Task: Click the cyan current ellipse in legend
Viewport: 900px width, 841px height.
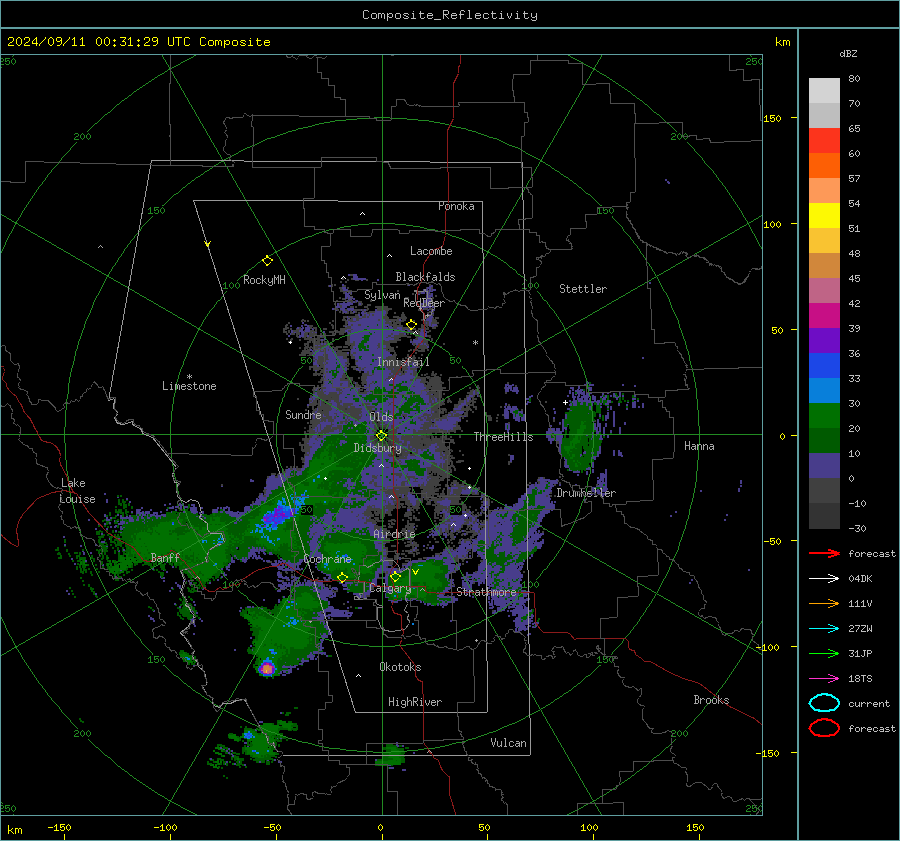Action: click(x=824, y=703)
